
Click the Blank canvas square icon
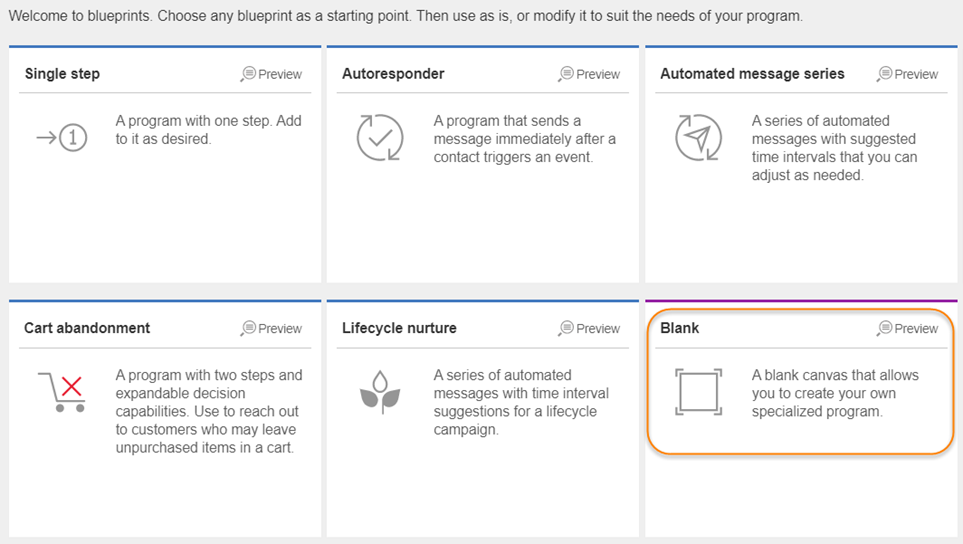click(698, 392)
